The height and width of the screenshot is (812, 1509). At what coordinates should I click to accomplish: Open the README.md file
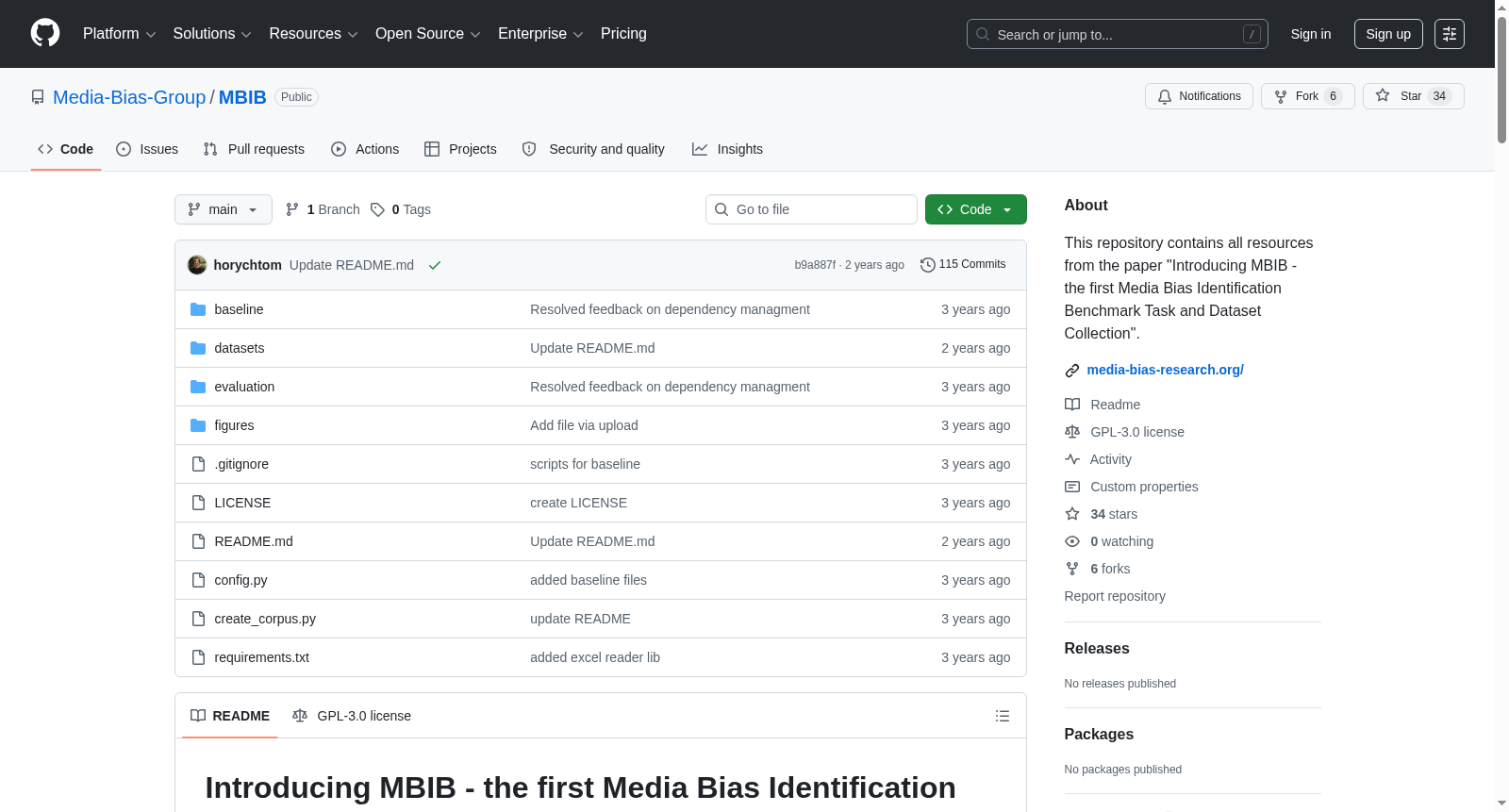pos(254,541)
